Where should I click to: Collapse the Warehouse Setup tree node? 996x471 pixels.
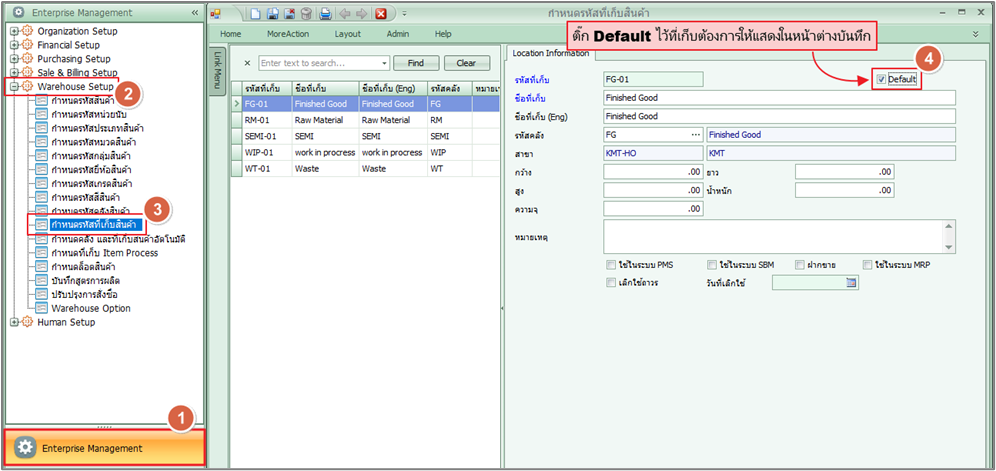point(14,87)
